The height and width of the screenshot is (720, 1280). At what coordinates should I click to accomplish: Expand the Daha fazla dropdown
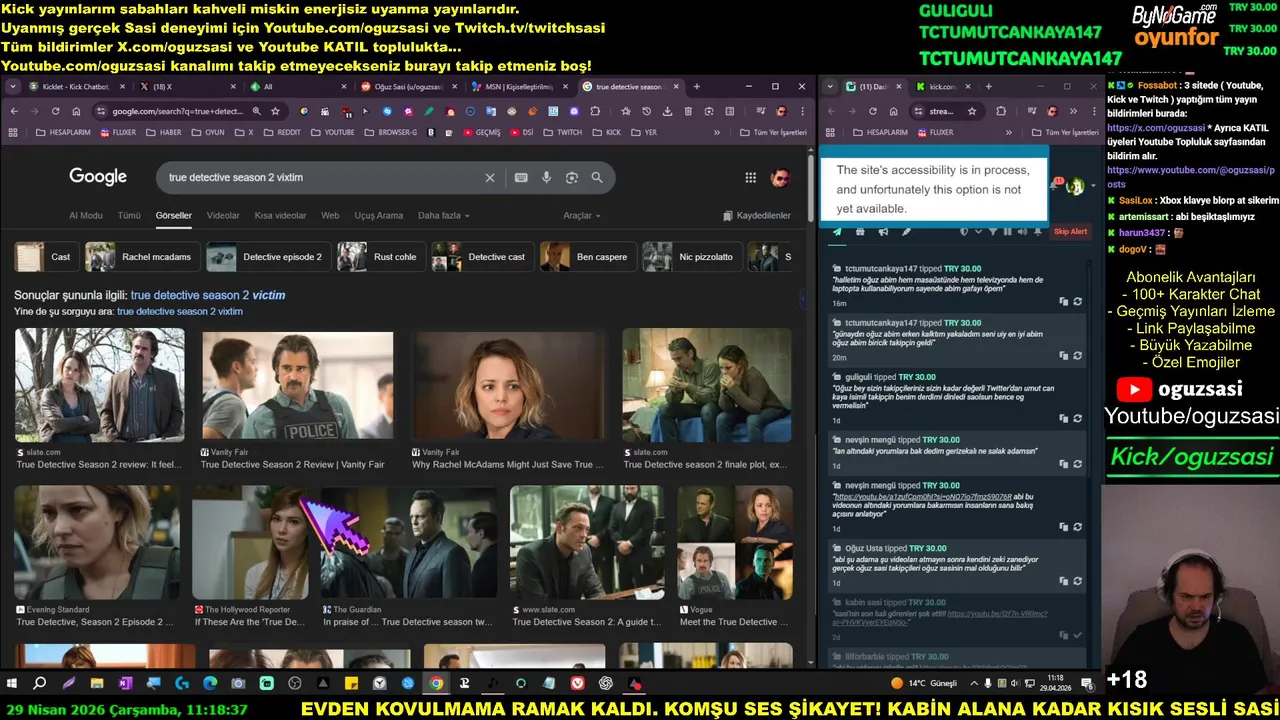pos(444,215)
